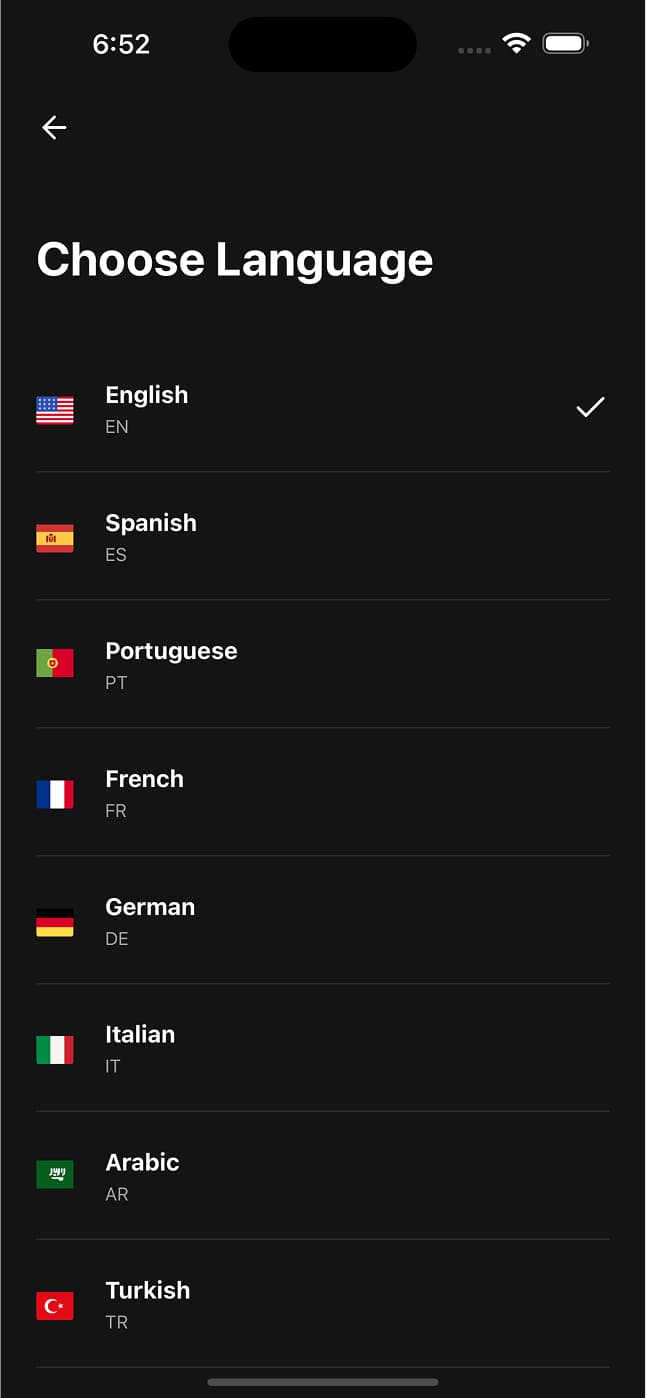646x1398 pixels.
Task: Click the checkmark next to English
Action: pos(589,407)
